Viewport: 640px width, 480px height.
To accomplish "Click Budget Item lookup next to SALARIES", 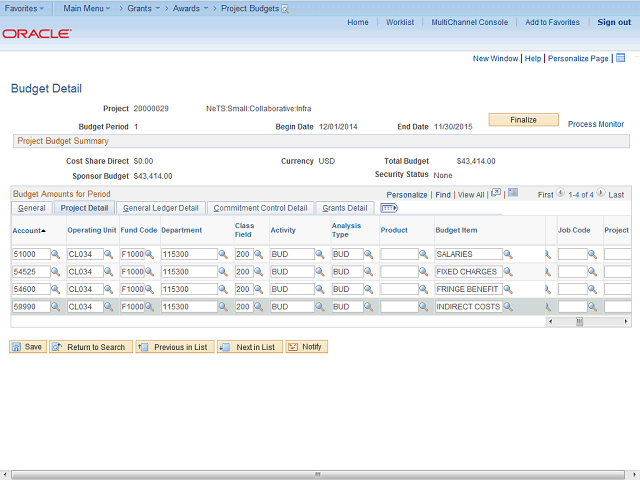I will click(508, 255).
